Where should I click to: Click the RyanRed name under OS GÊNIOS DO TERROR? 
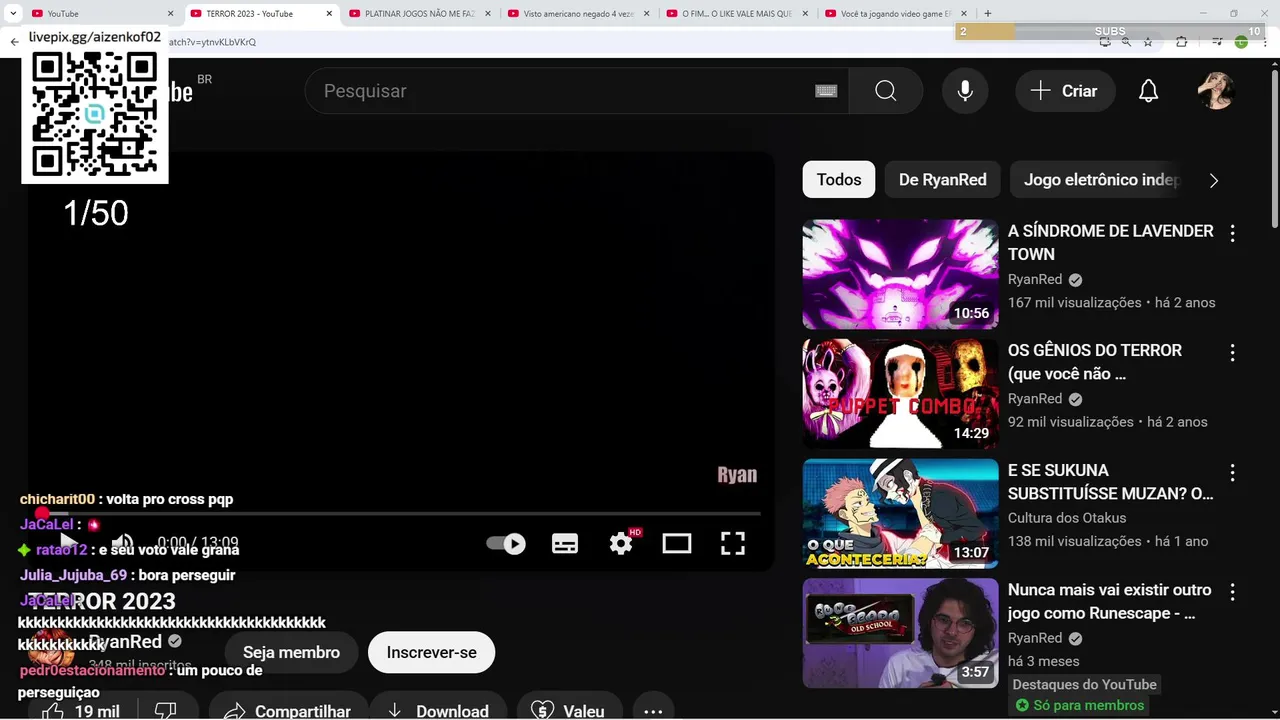click(1035, 399)
